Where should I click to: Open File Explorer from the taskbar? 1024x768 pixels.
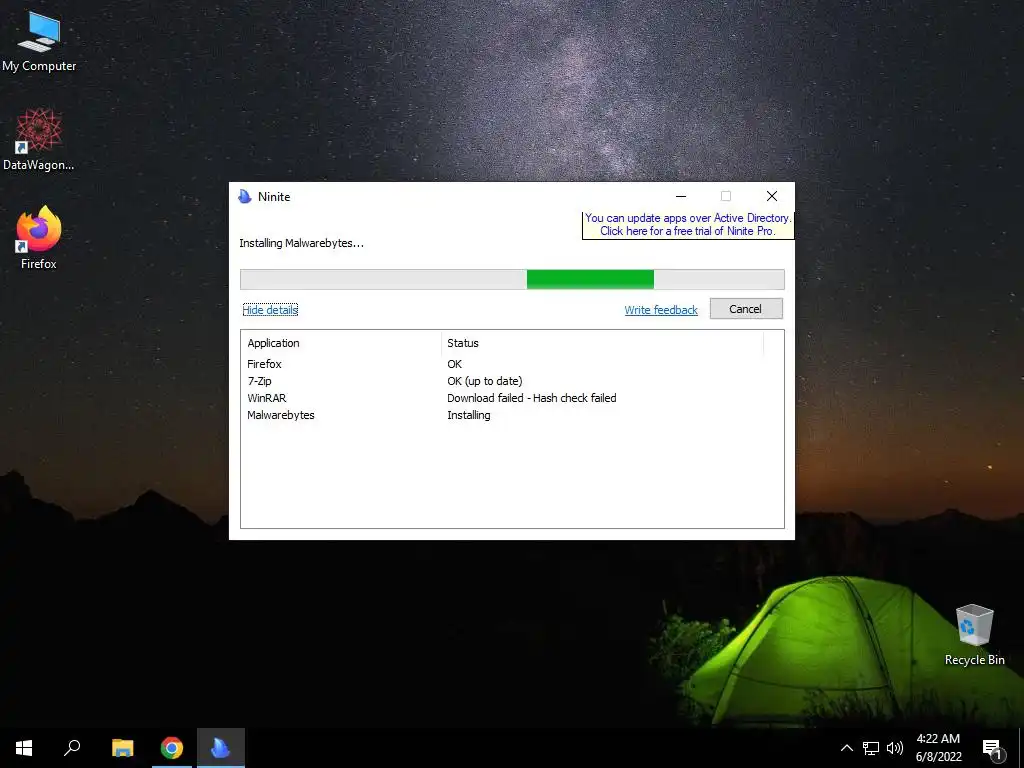click(x=122, y=748)
